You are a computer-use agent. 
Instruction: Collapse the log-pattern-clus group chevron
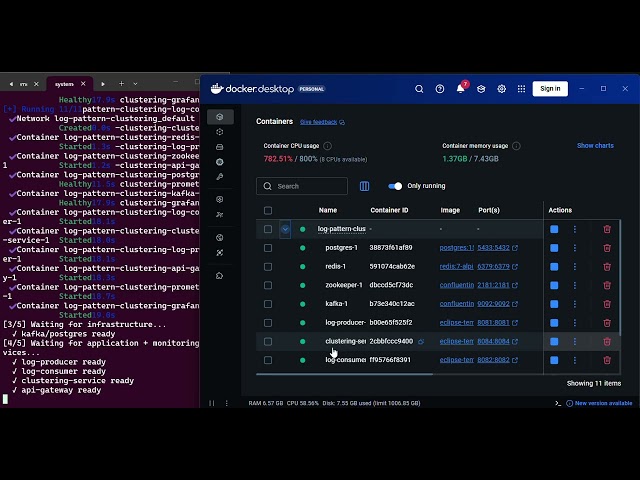click(x=285, y=229)
